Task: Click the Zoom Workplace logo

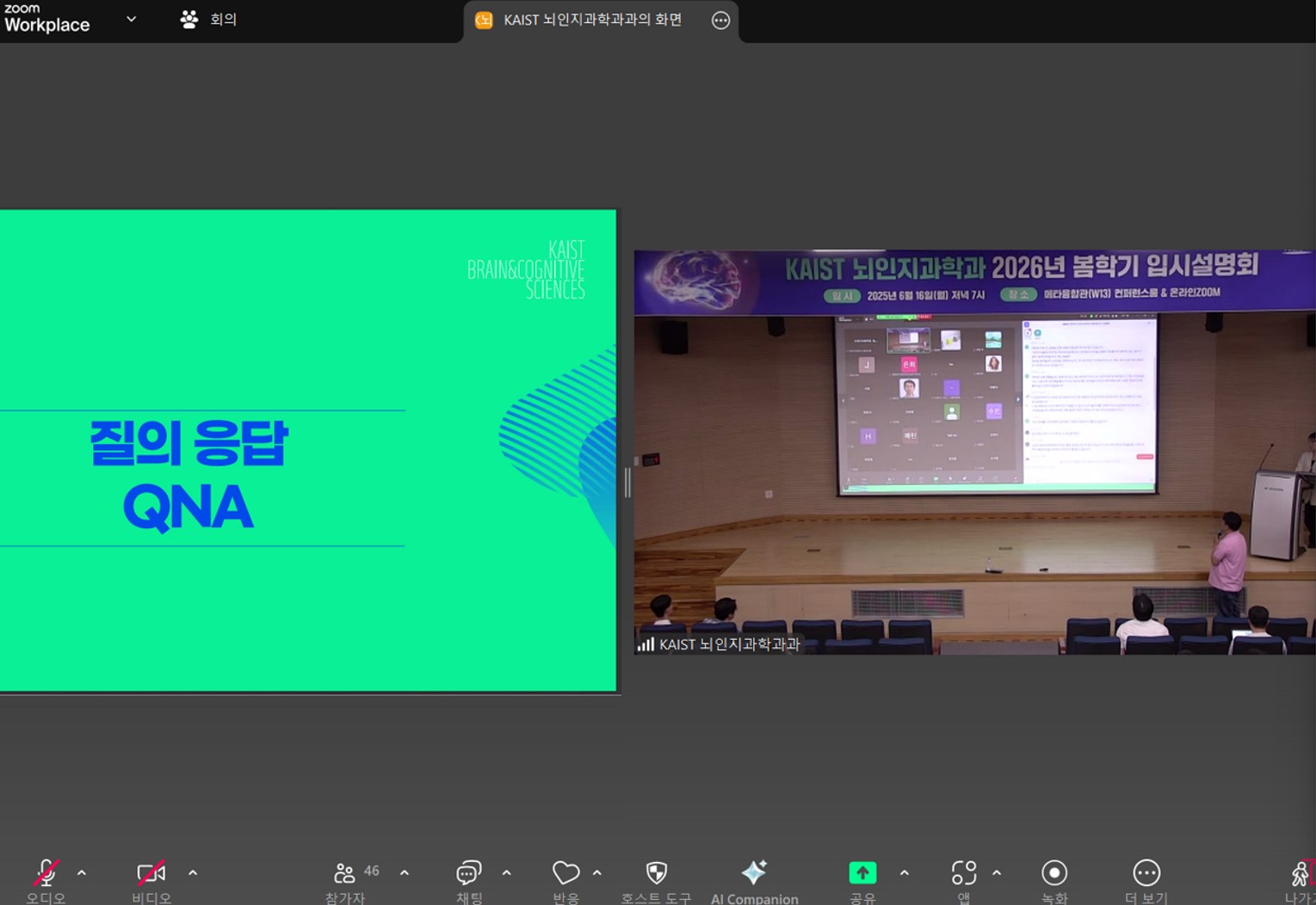Action: pyautogui.click(x=46, y=18)
